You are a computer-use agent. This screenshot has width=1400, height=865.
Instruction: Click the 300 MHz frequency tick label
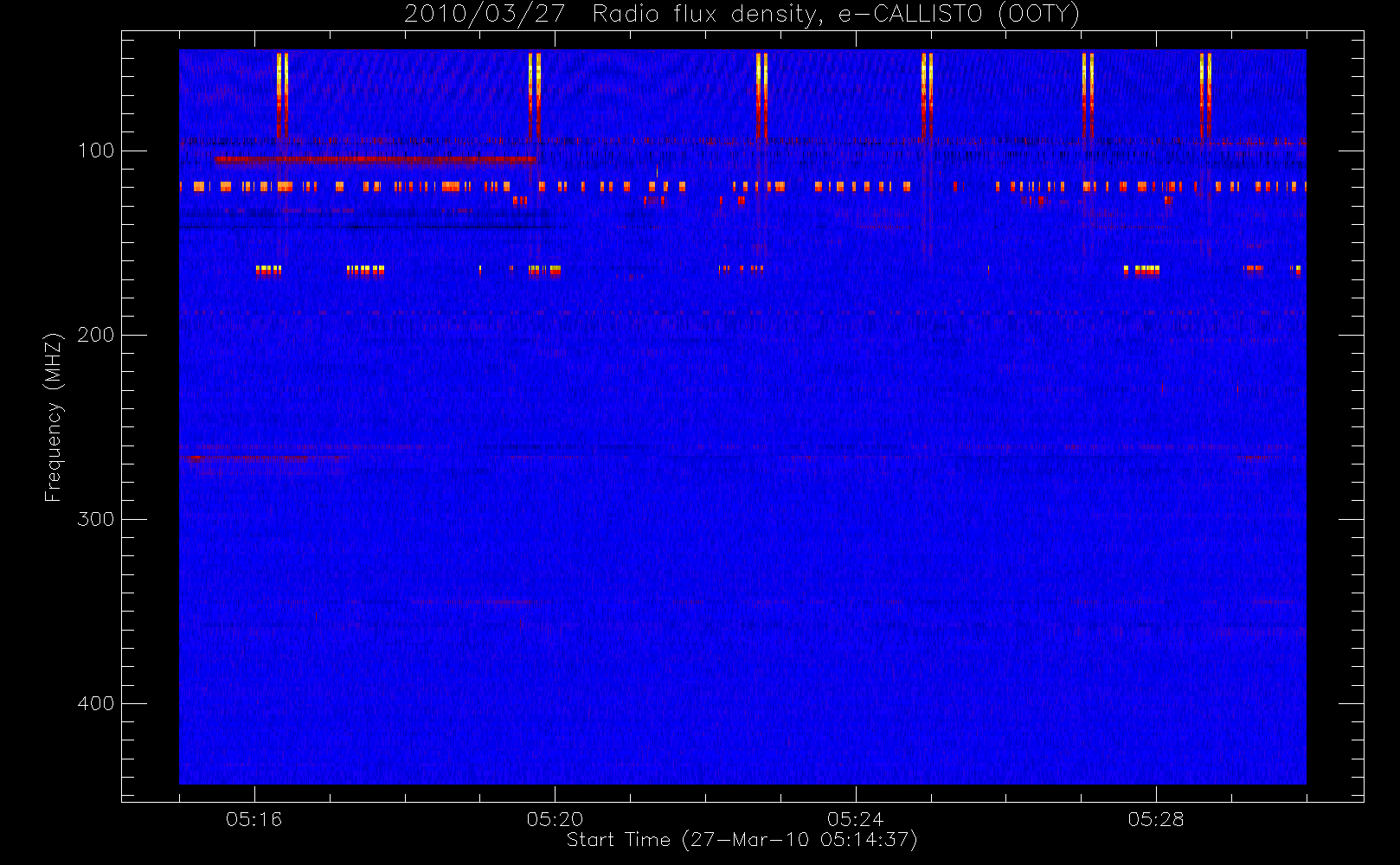pos(96,519)
